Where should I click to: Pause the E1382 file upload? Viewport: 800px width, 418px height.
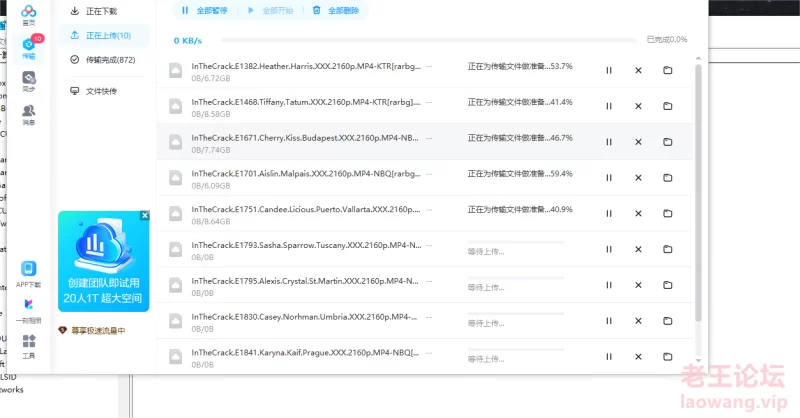[x=609, y=70]
